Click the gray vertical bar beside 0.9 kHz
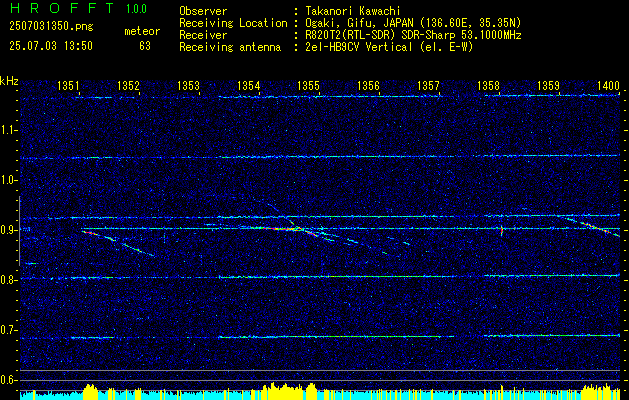Viewport: 629px width, 400px height. pyautogui.click(x=20, y=231)
